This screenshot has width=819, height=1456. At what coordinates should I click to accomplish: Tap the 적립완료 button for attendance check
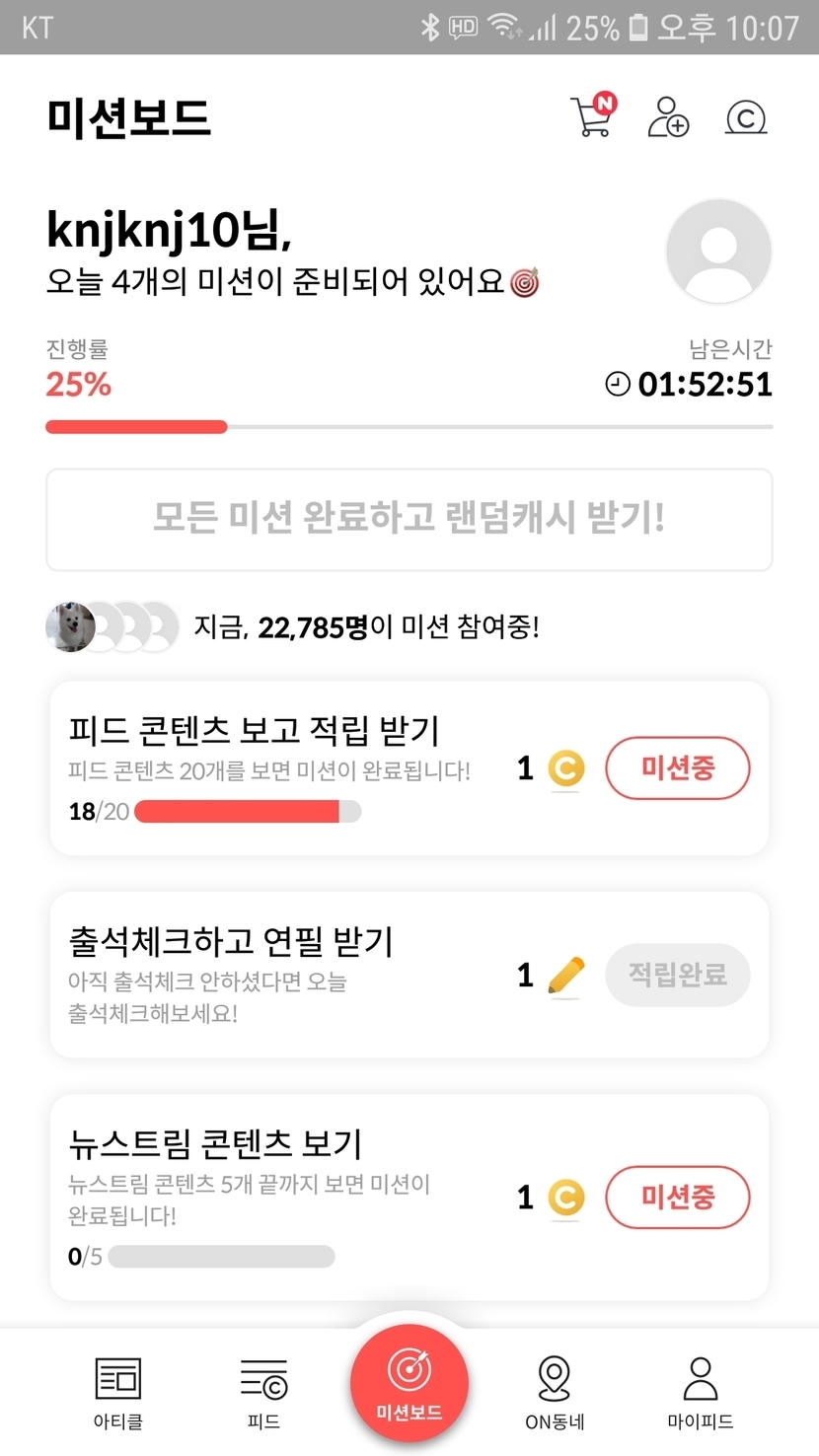677,976
